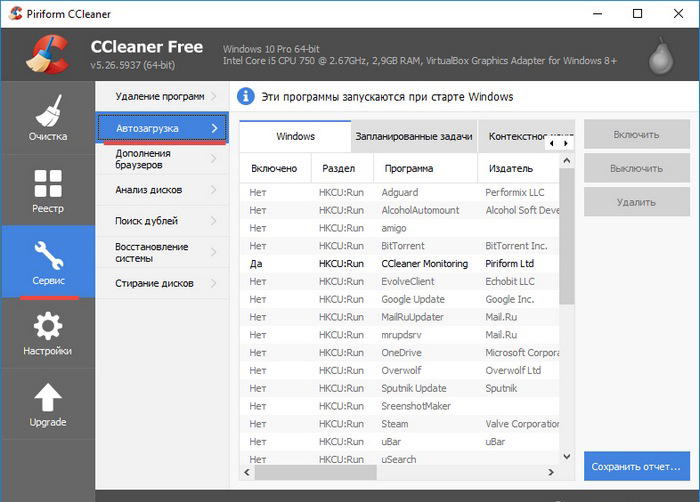700x502 pixels.
Task: Select the amigo row
Action: pos(399,228)
